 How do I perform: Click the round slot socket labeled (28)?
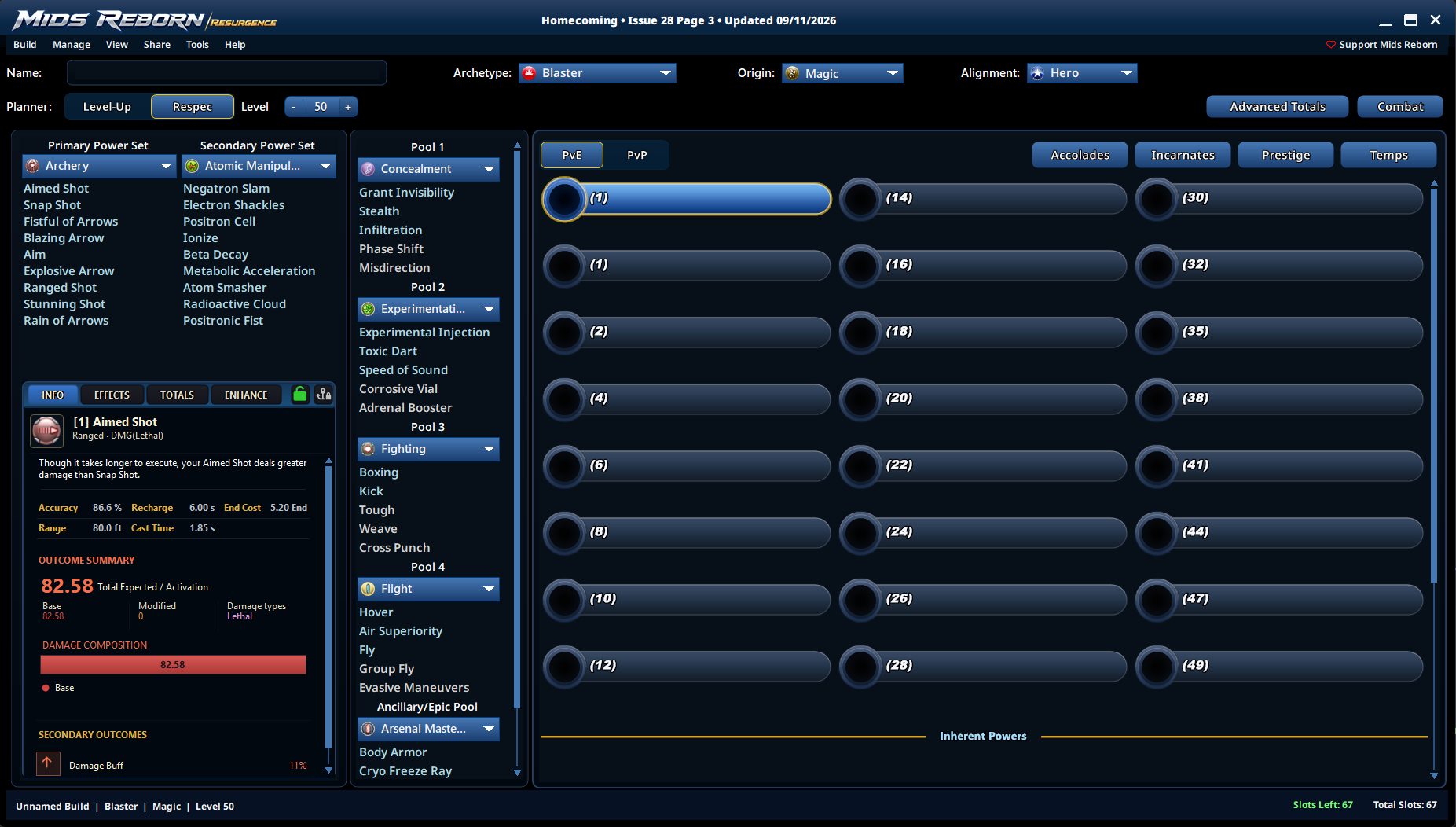coord(861,667)
